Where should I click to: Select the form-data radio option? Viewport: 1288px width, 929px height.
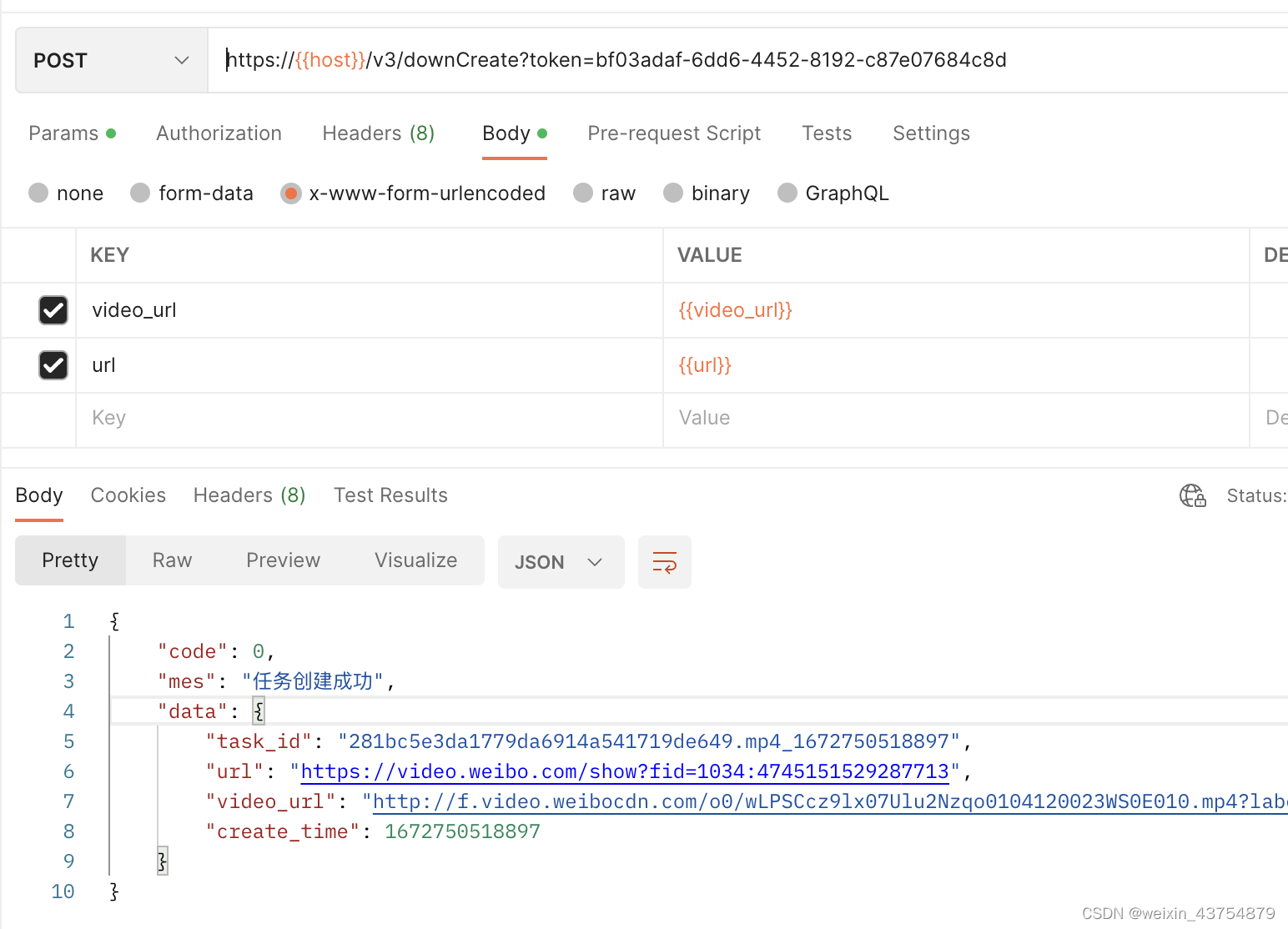click(x=140, y=193)
